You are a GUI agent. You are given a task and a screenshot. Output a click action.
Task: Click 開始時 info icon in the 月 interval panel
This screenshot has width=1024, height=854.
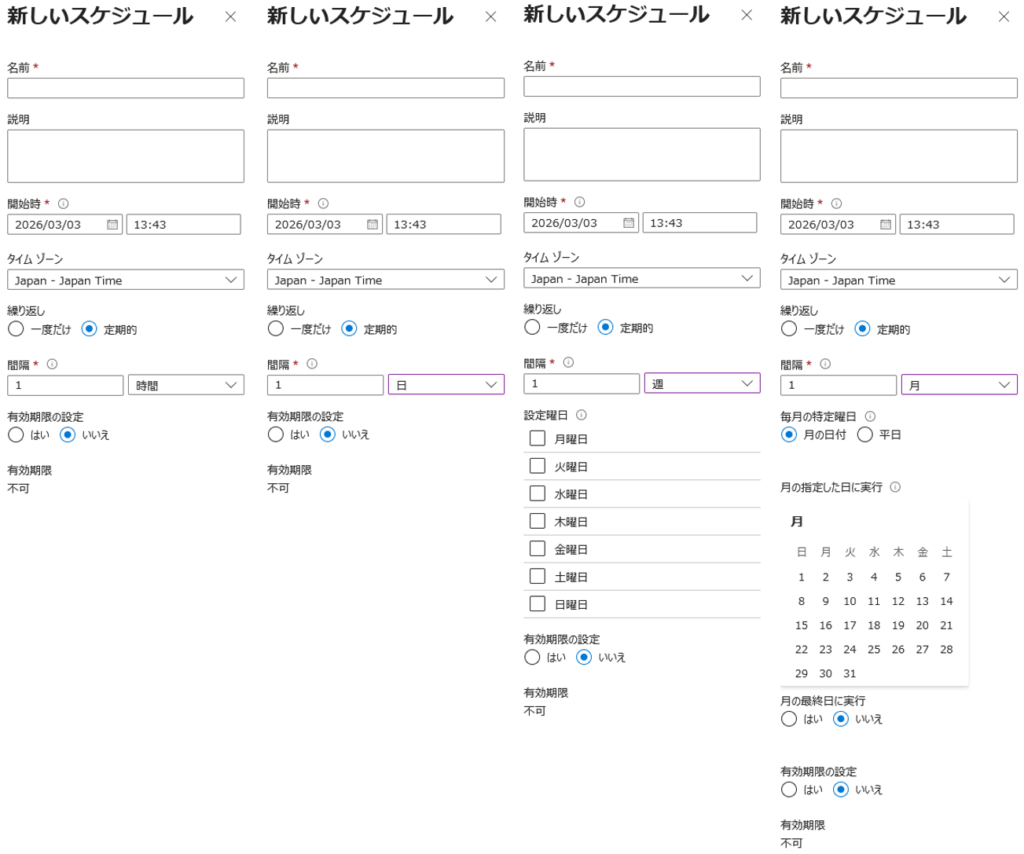[836, 203]
